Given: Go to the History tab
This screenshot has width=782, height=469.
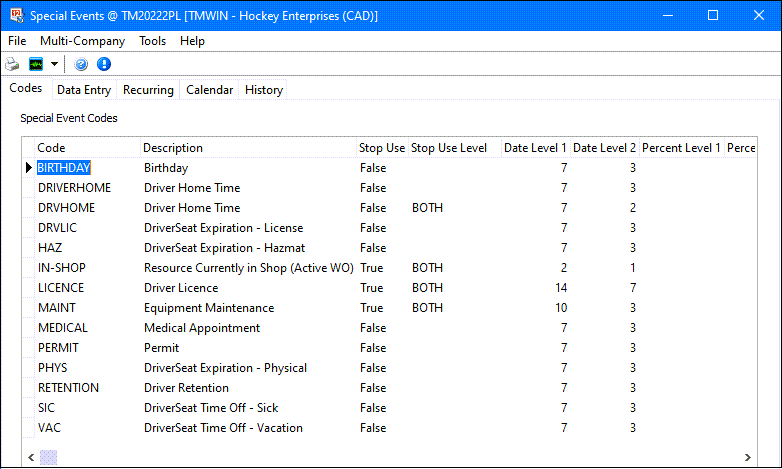Looking at the screenshot, I should pos(264,90).
